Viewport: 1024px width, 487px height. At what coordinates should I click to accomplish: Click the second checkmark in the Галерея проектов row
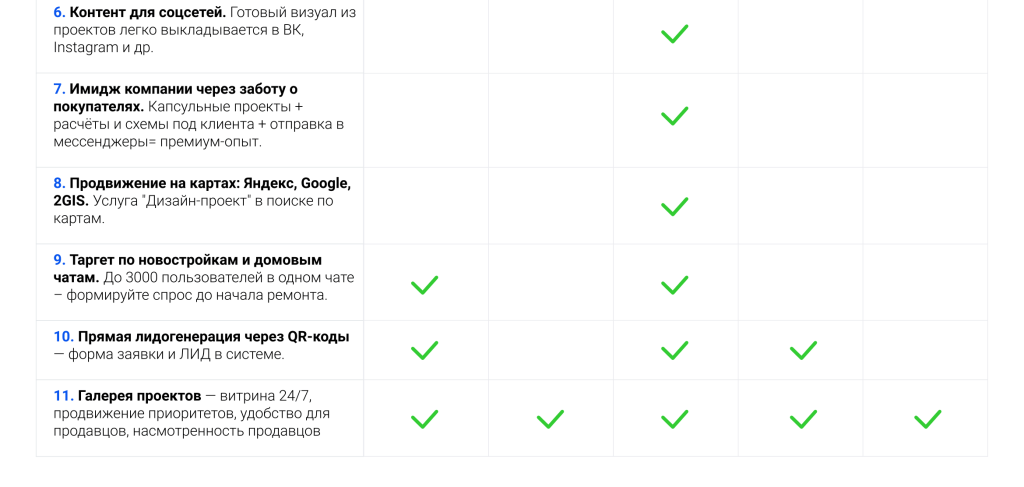(x=550, y=419)
